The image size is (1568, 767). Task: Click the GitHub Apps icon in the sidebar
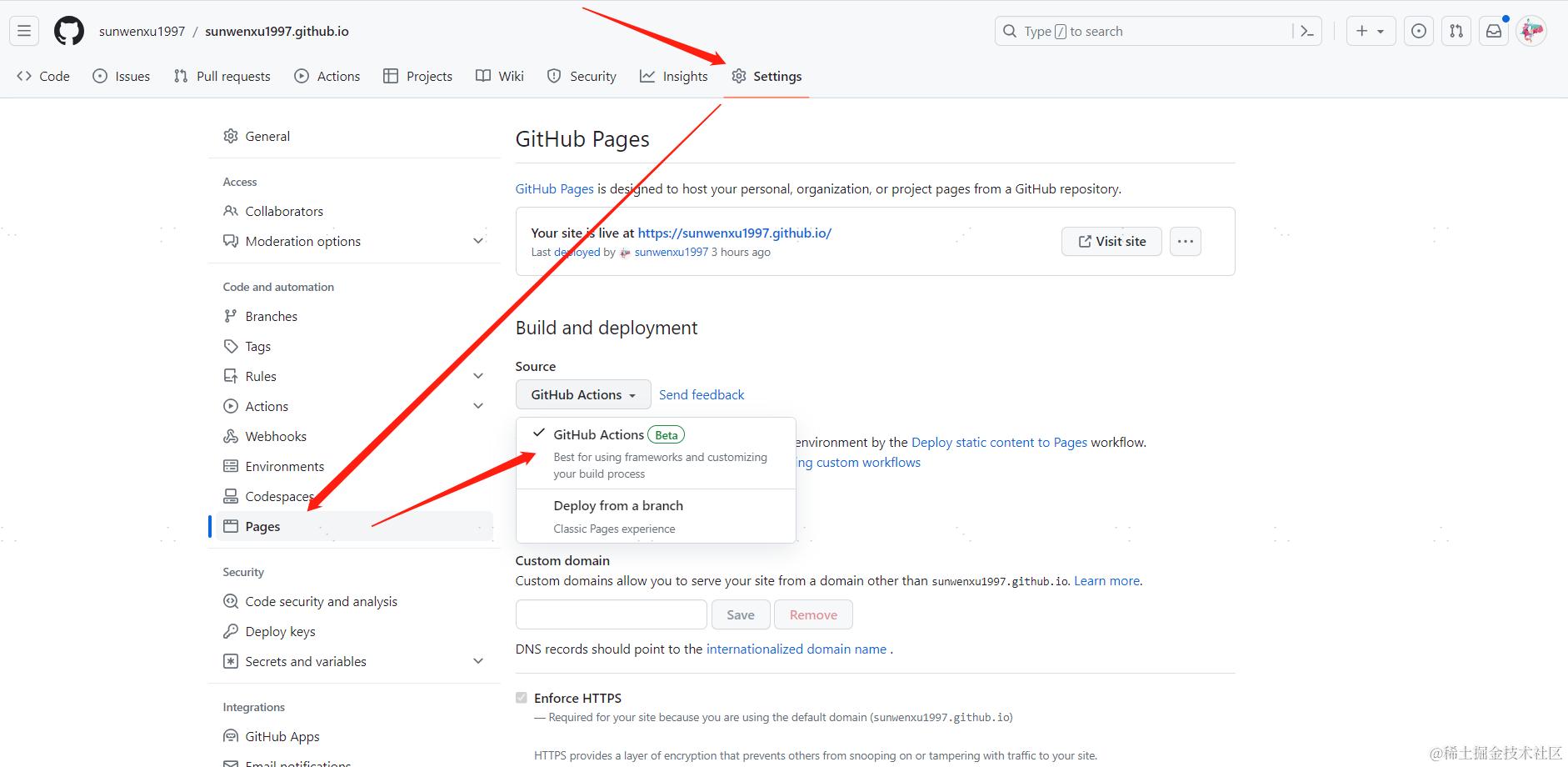pyautogui.click(x=231, y=736)
